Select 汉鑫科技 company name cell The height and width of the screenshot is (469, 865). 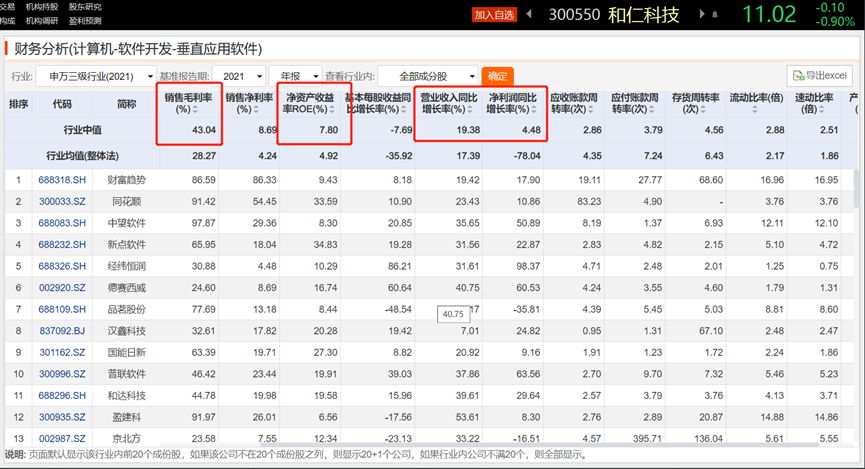click(127, 331)
